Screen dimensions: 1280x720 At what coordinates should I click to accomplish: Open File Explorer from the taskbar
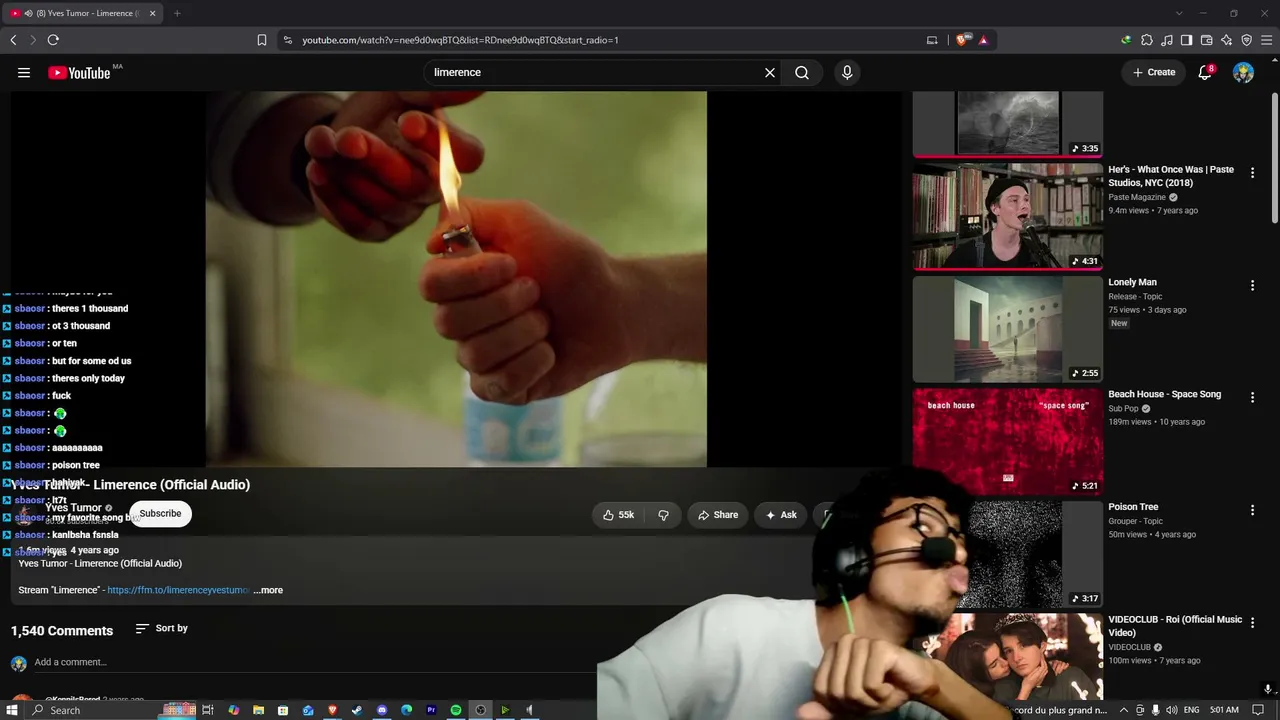point(258,710)
